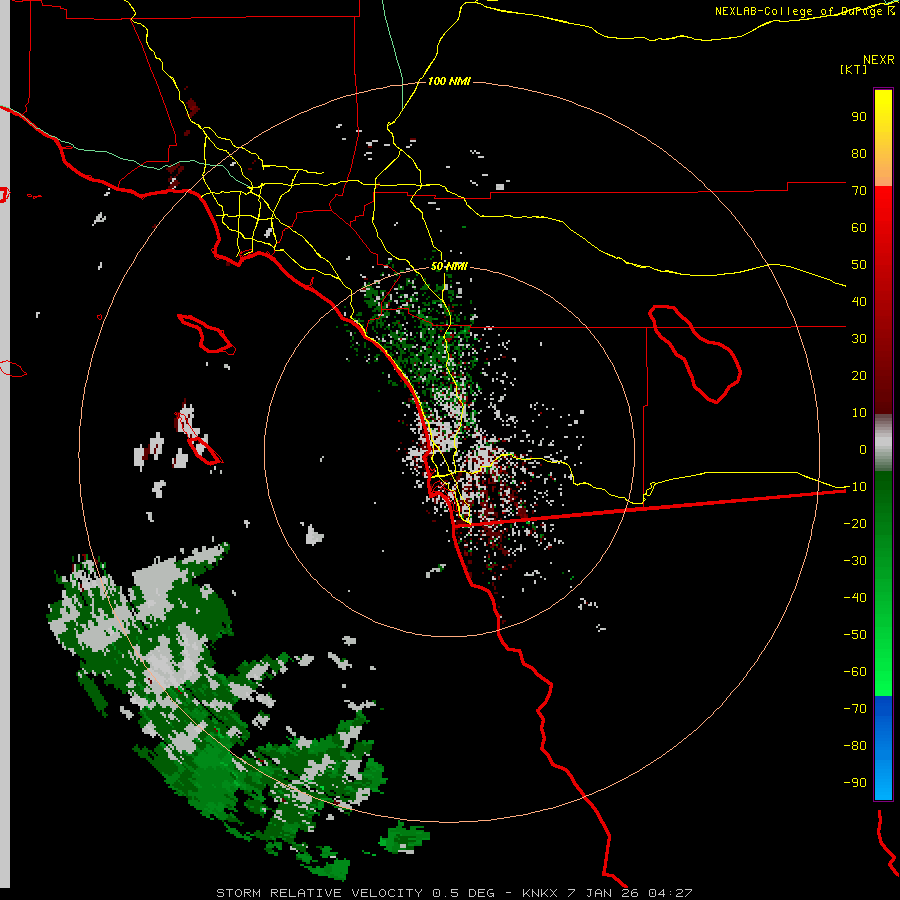Click the NEXLAB-College of DuPage credit text
Viewport: 900px width, 900px height.
coord(805,11)
